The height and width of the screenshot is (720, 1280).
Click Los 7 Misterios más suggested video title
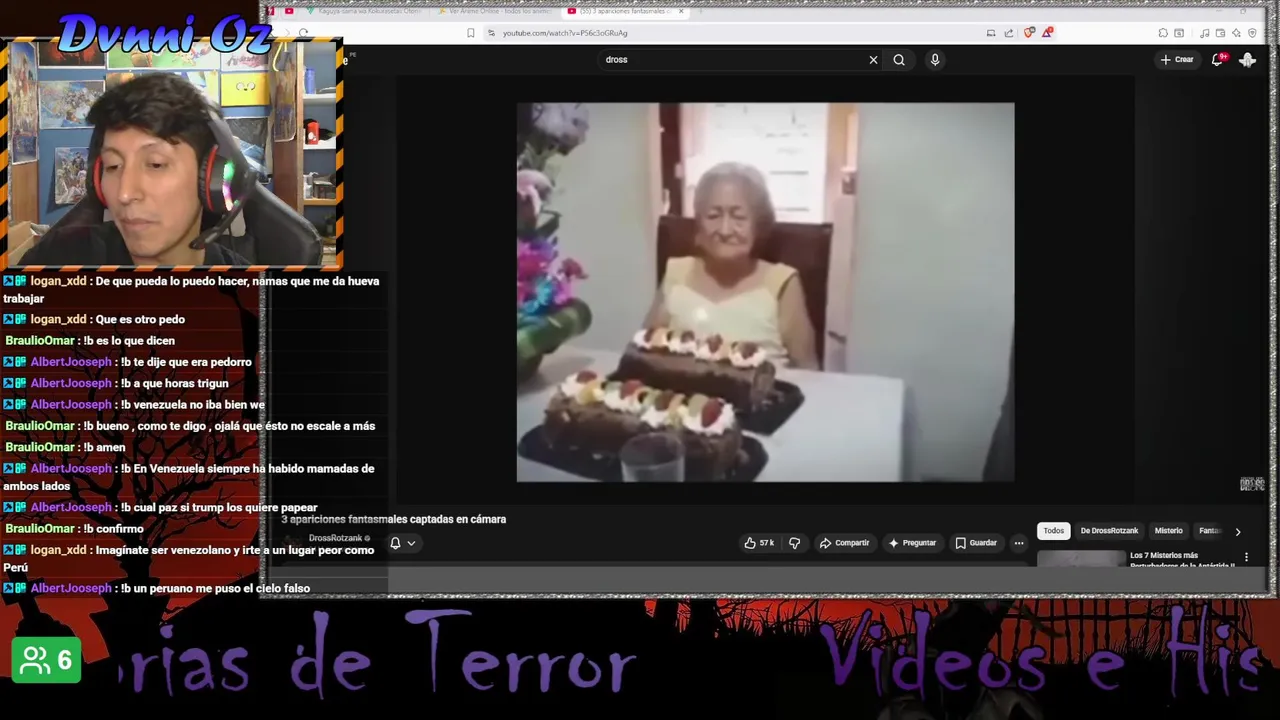[1181, 559]
